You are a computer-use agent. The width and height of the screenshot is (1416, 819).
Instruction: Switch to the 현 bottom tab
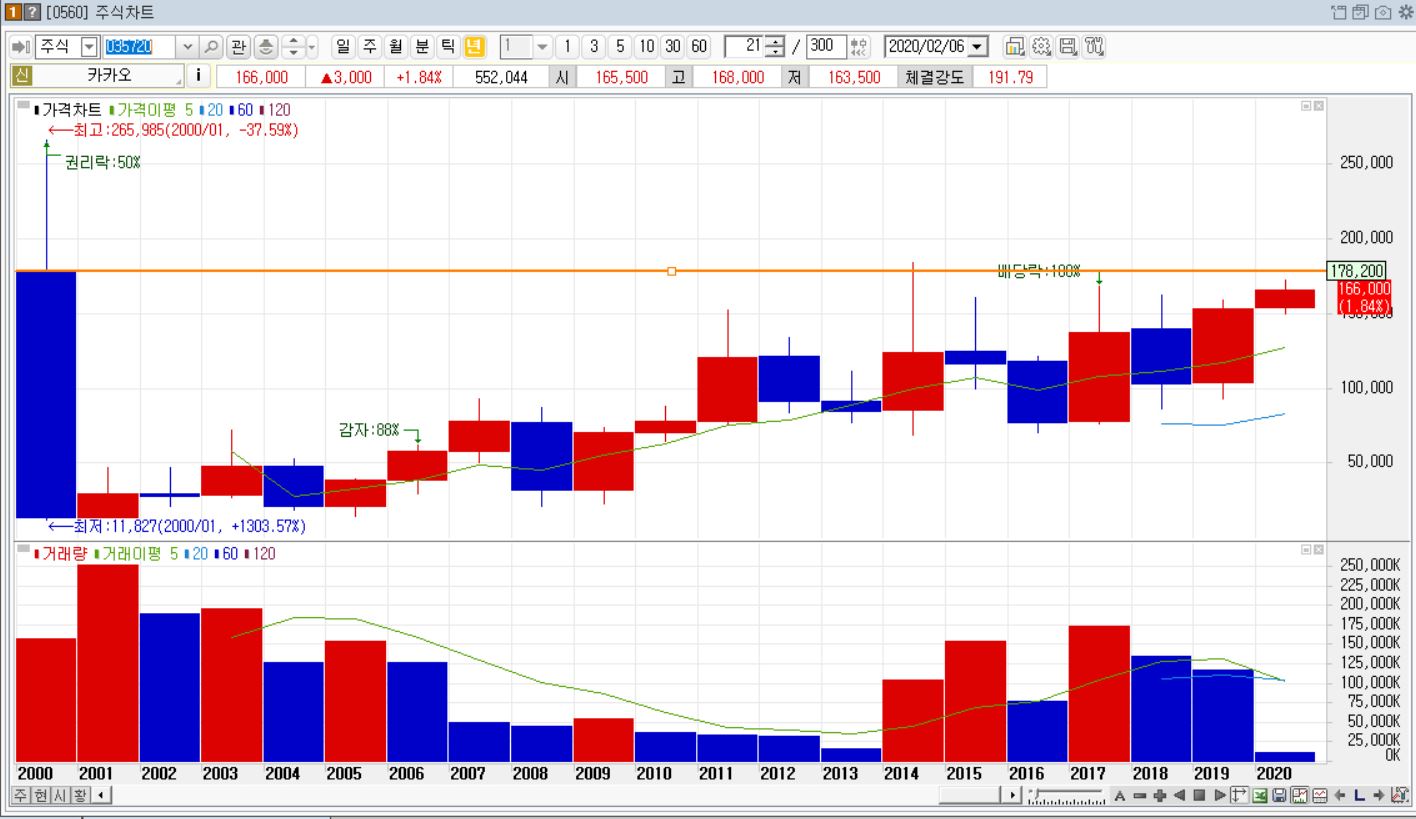pos(38,797)
